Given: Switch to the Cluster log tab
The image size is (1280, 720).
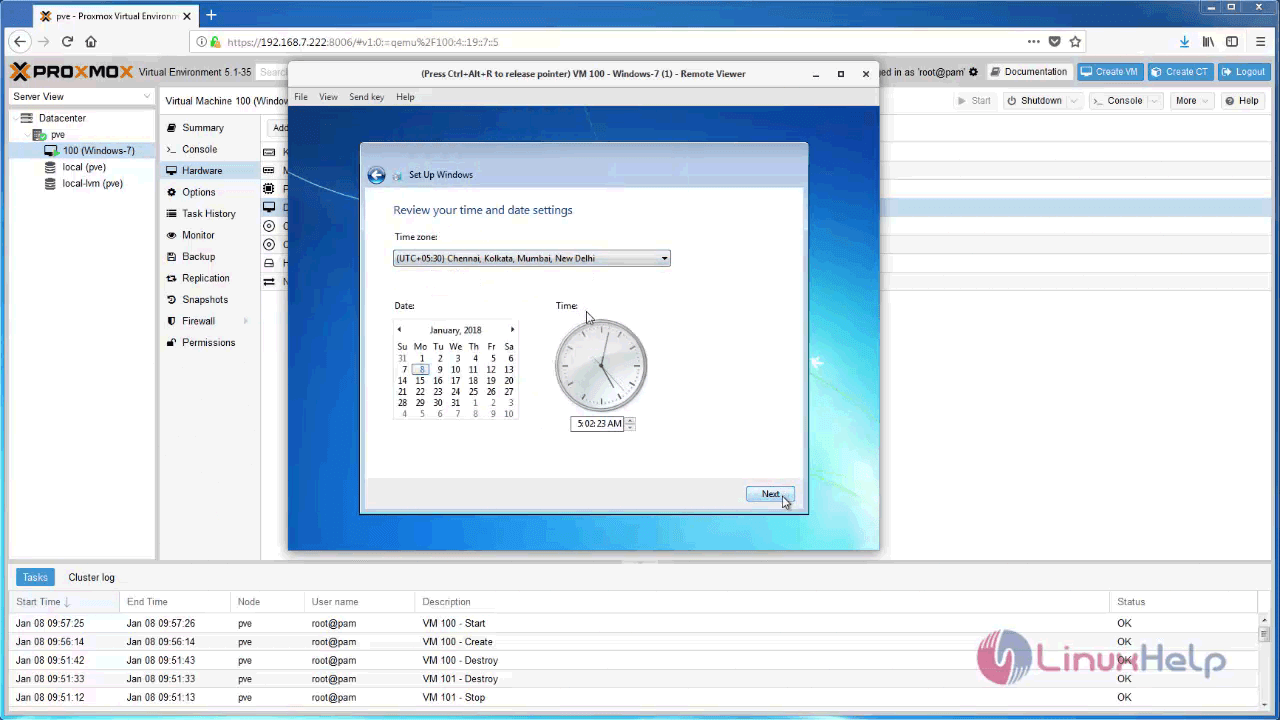Looking at the screenshot, I should tap(91, 577).
